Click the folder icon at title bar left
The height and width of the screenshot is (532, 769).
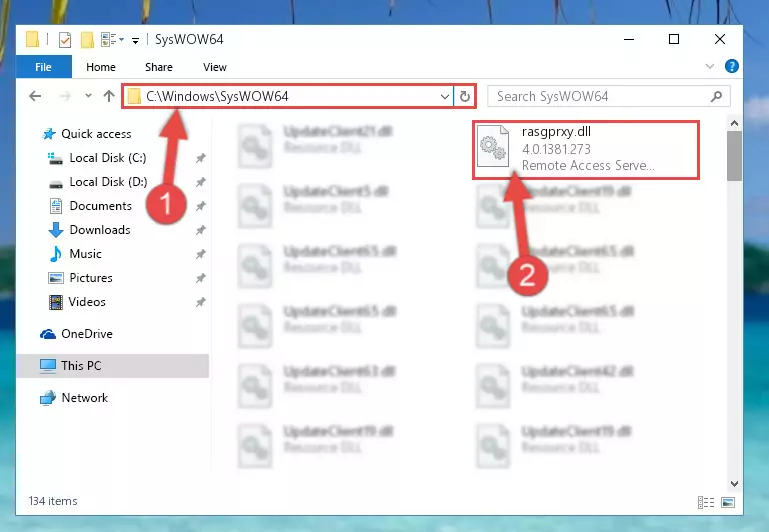(32, 39)
